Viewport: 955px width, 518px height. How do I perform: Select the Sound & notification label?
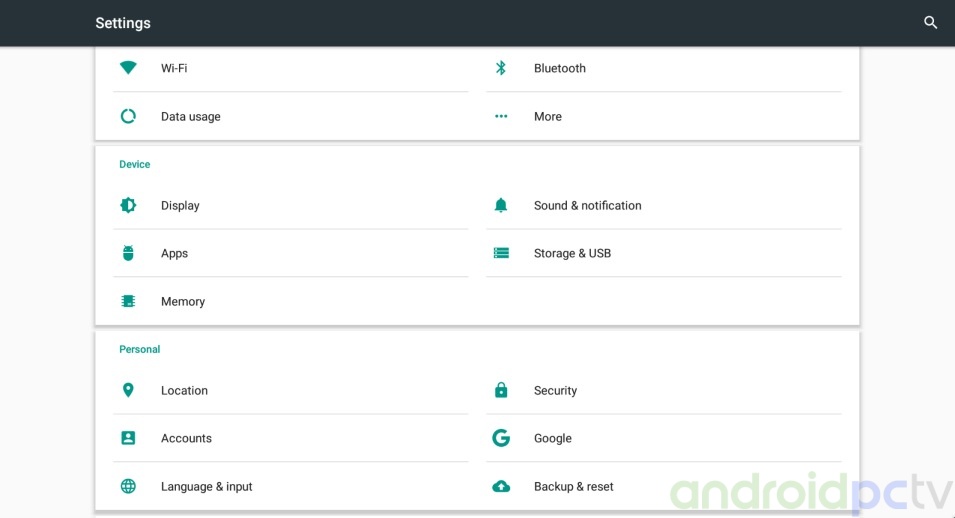[587, 205]
